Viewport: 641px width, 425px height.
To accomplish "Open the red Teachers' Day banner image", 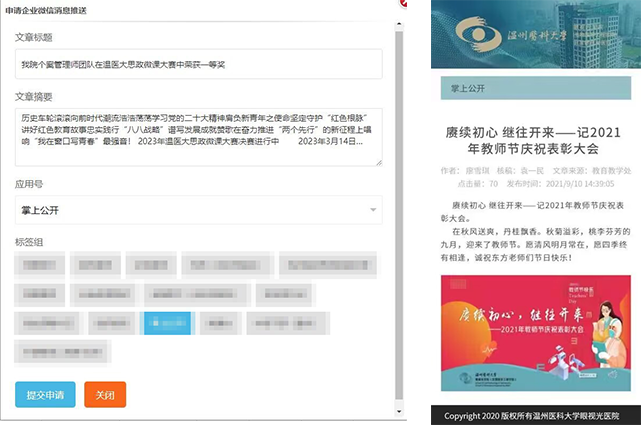I will (x=535, y=333).
